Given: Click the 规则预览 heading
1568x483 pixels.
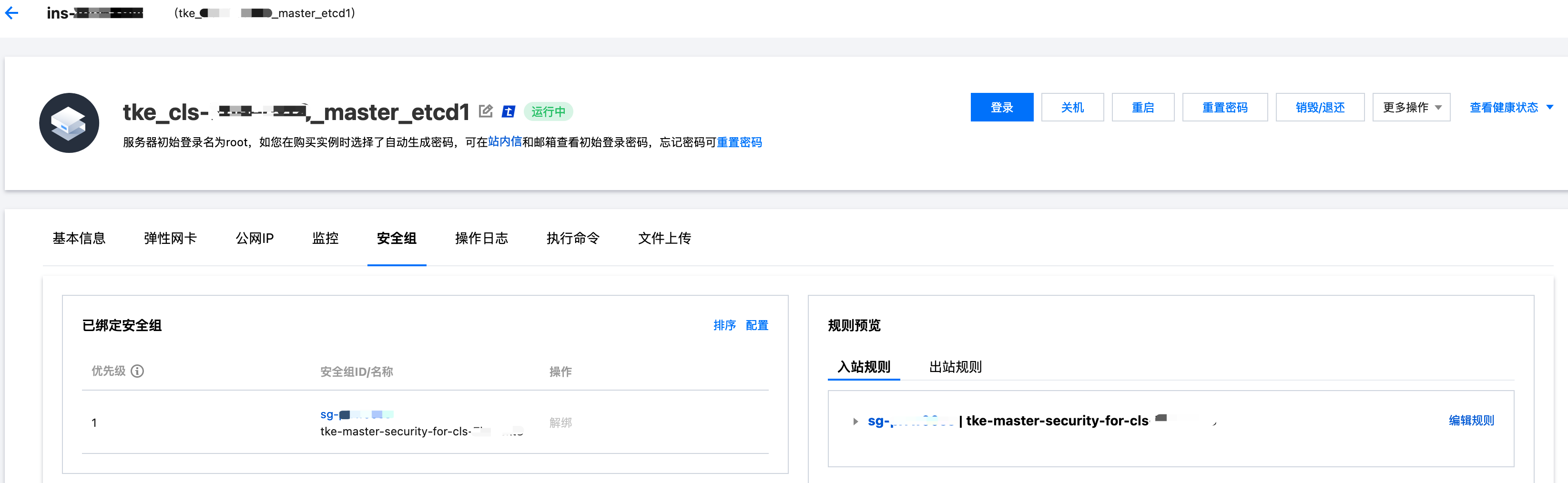Looking at the screenshot, I should coord(854,325).
